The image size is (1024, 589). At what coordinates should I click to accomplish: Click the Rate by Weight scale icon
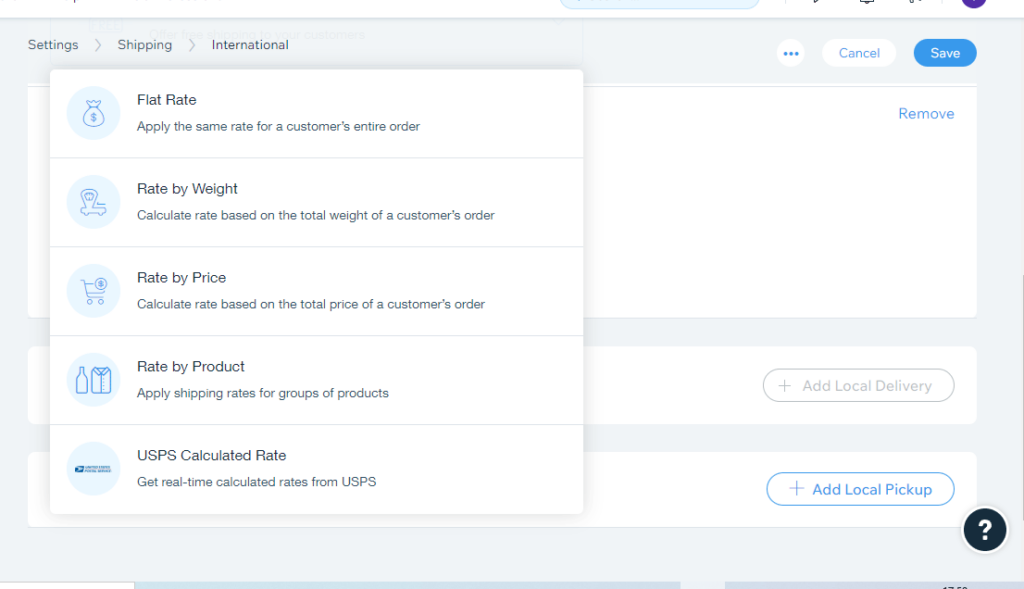pyautogui.click(x=93, y=202)
